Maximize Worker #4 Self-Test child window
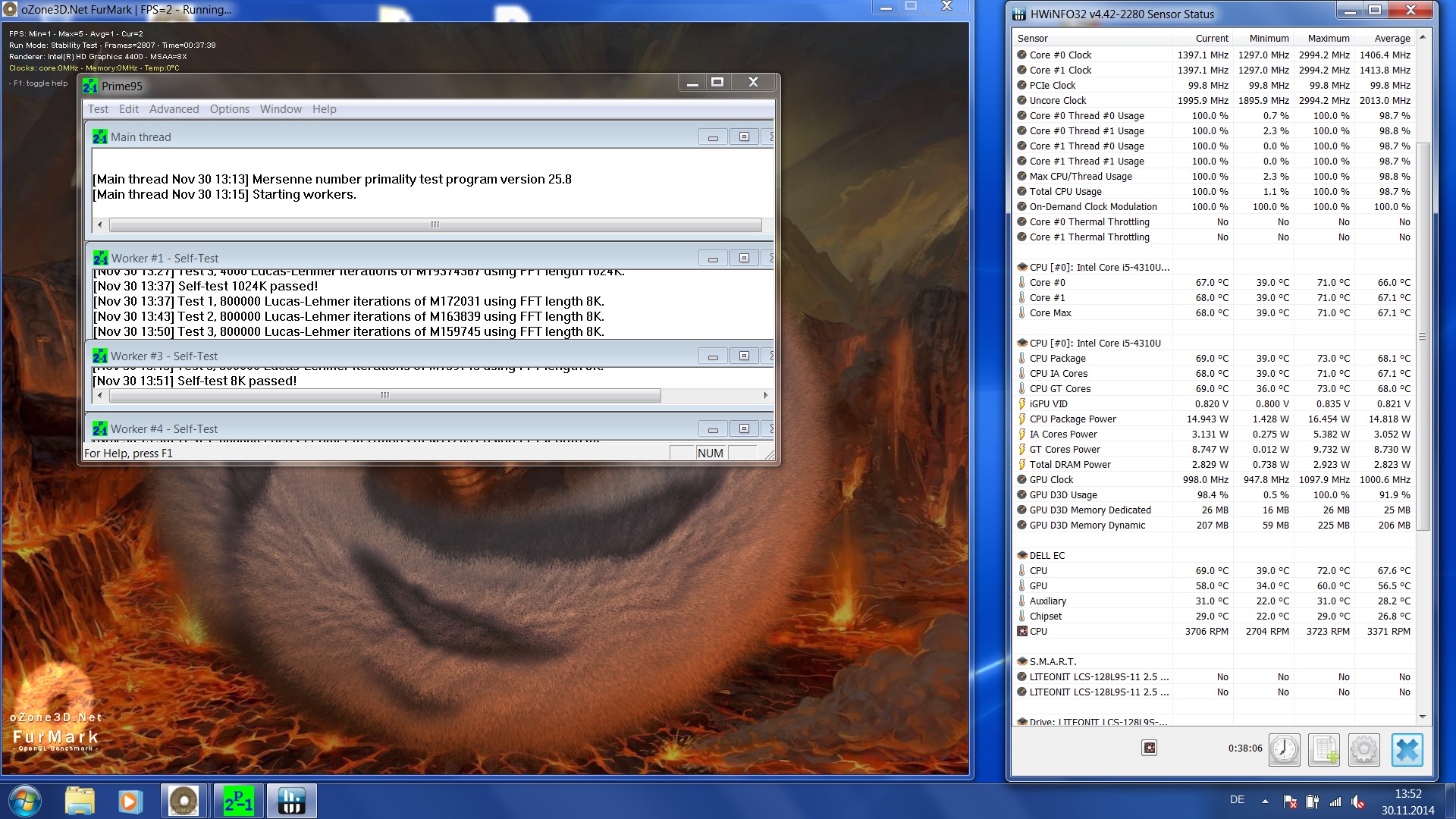The image size is (1456, 819). (x=744, y=429)
